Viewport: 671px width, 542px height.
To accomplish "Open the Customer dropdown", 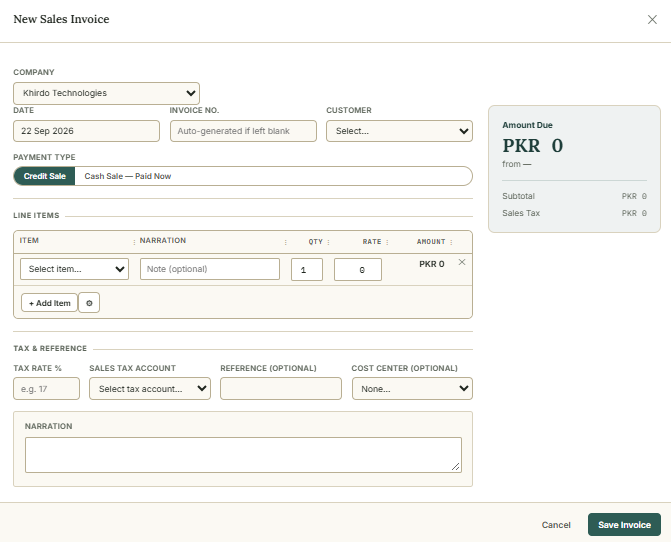I will 399,131.
